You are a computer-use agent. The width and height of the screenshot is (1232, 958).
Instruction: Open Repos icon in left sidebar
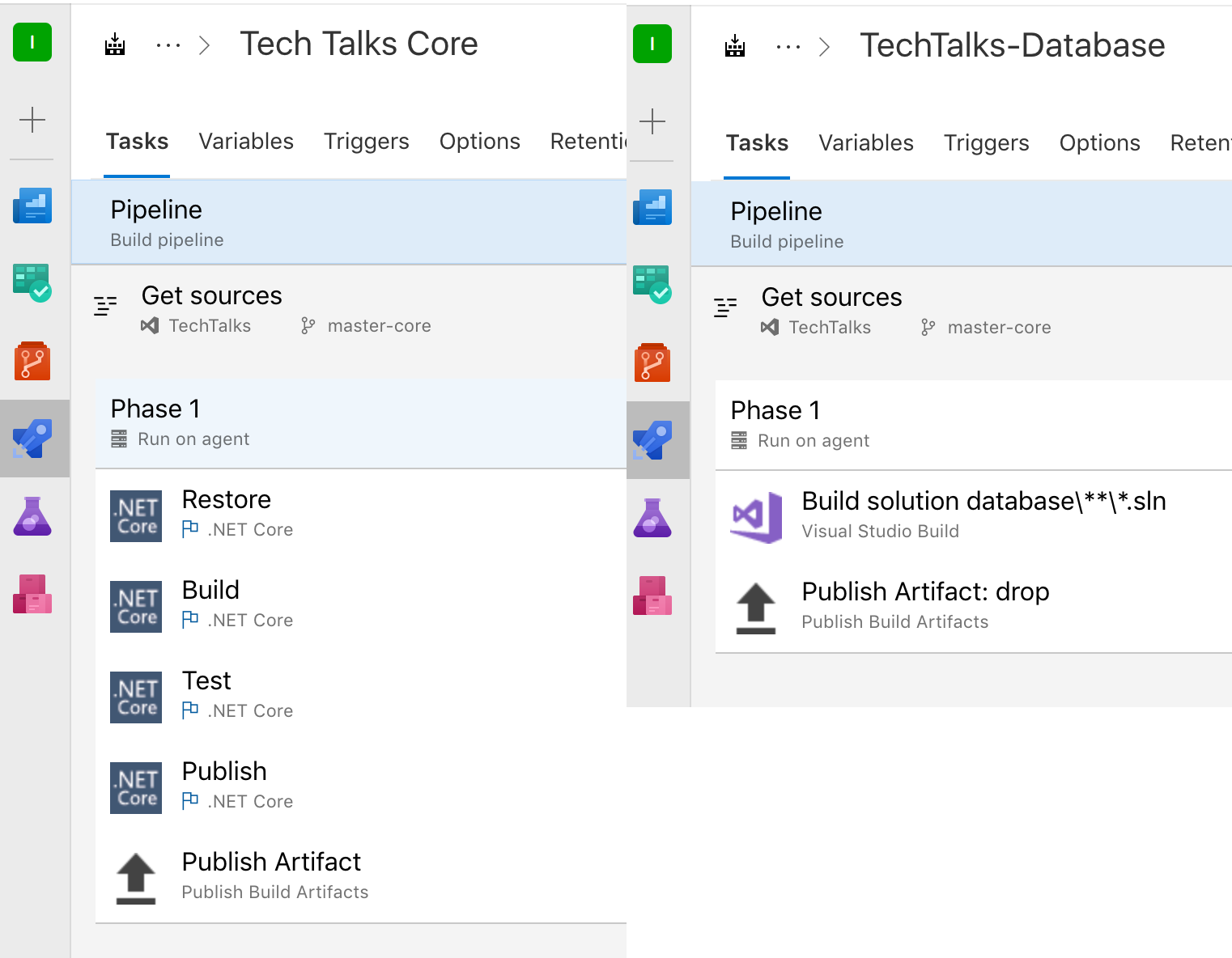click(32, 361)
